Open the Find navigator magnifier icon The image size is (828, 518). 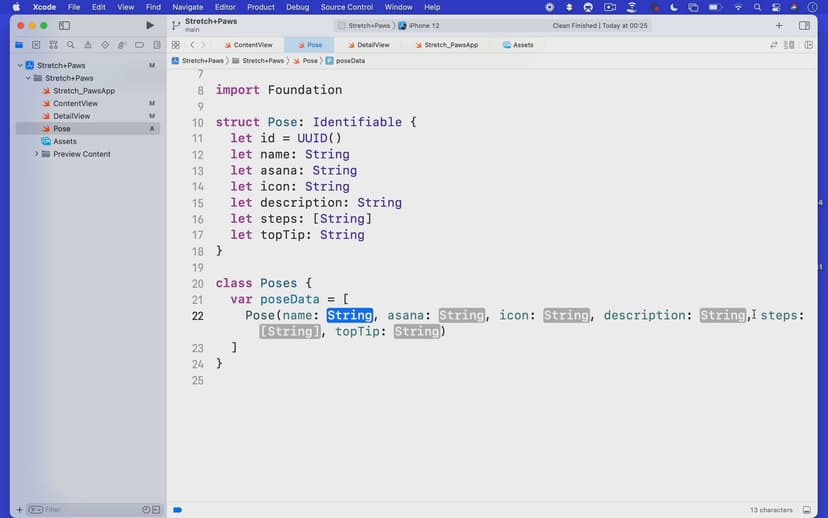tap(71, 45)
